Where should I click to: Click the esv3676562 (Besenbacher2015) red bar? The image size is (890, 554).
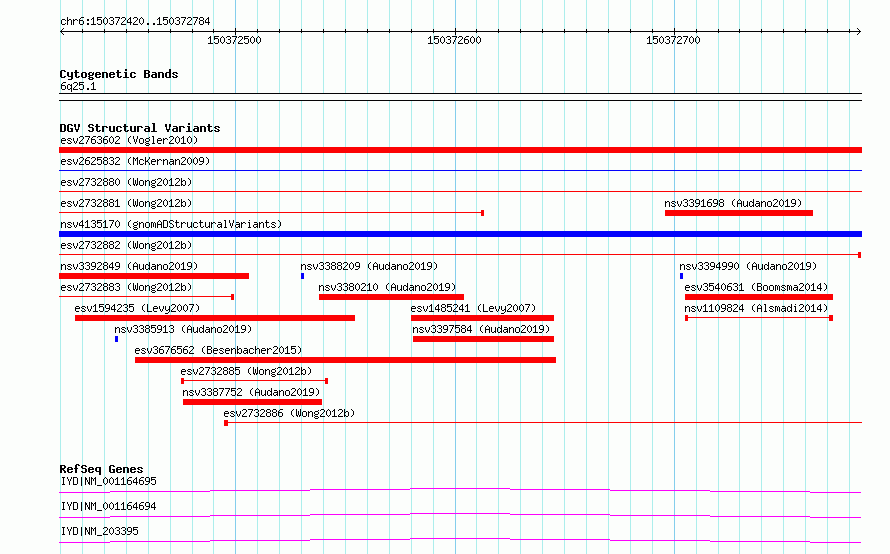click(345, 360)
